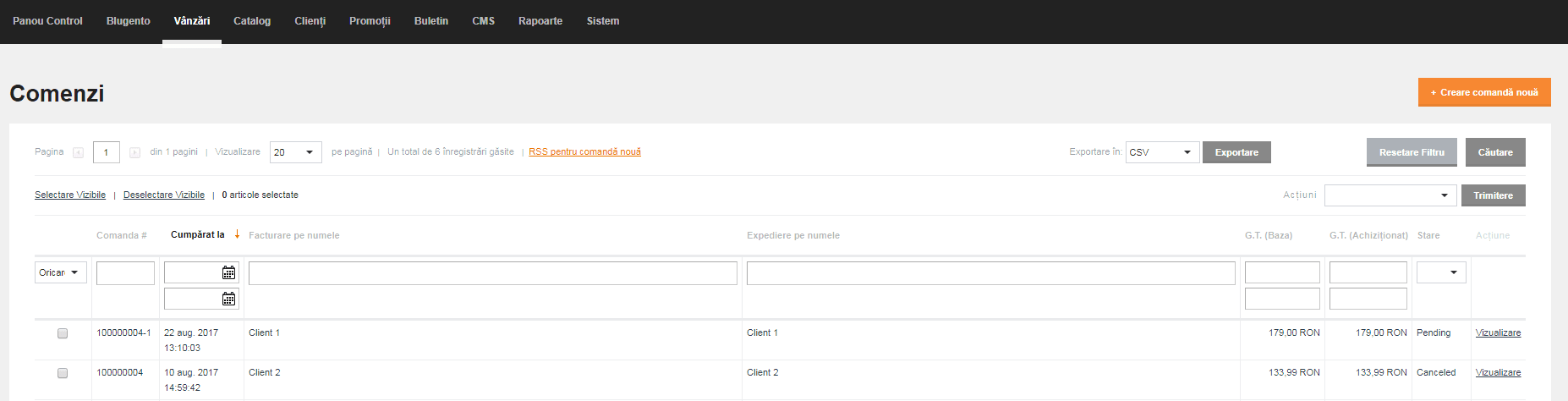View order 100000004-1 via Vizualizare
This screenshot has height=401, width=1568.
coord(1498,333)
